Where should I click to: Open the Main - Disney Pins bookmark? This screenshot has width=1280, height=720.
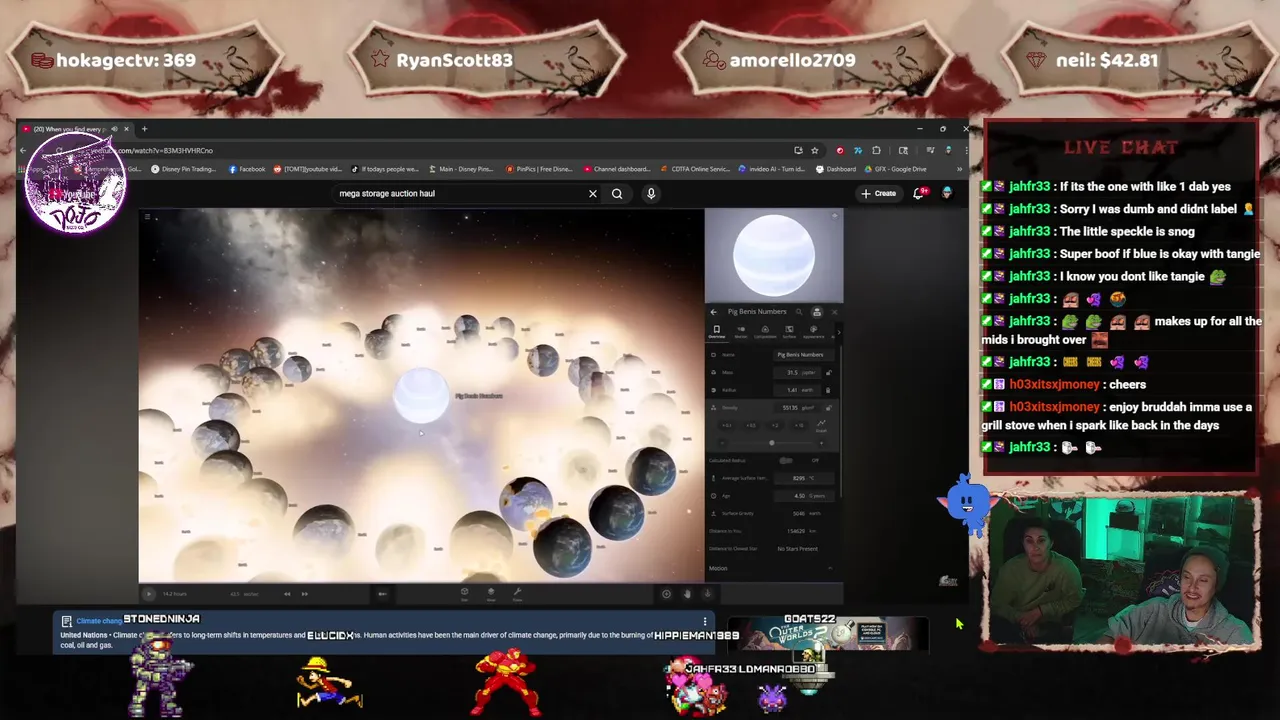coord(461,169)
